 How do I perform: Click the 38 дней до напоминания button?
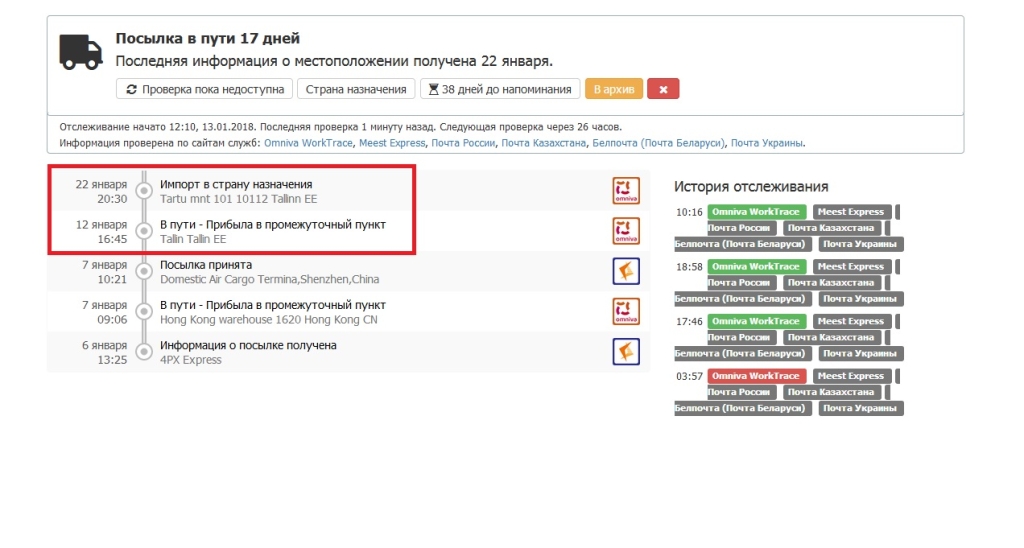(500, 89)
